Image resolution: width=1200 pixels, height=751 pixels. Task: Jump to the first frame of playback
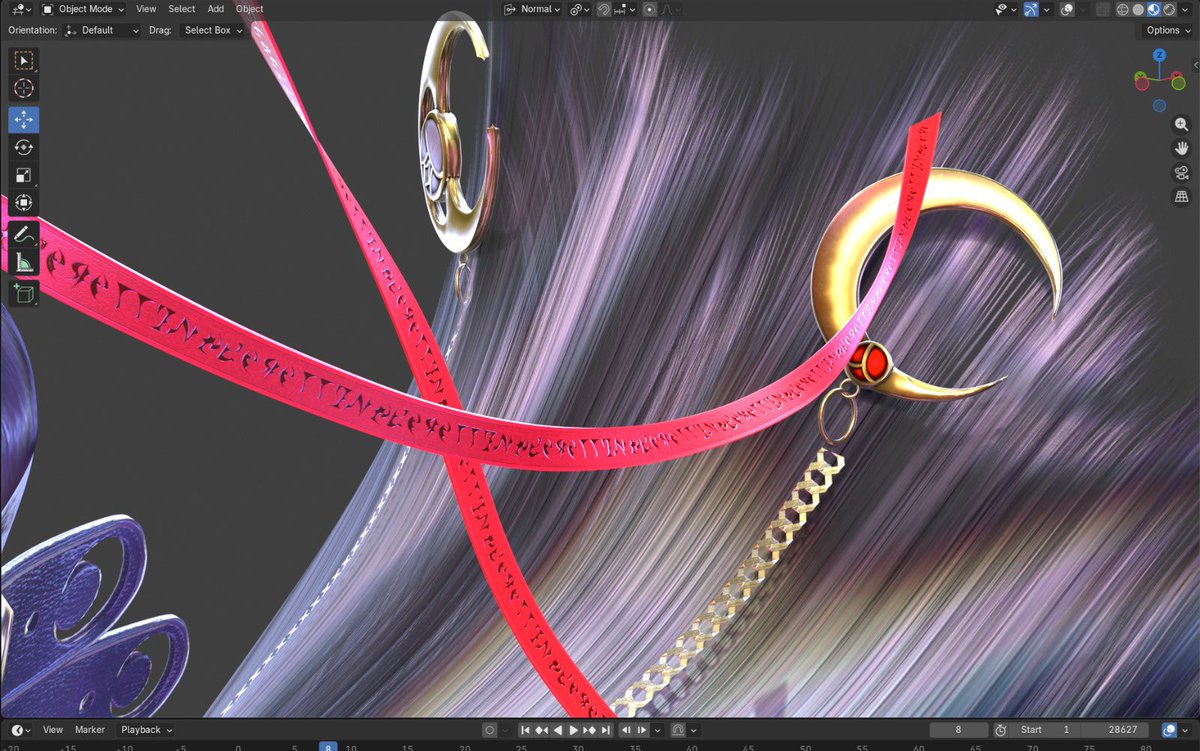525,730
